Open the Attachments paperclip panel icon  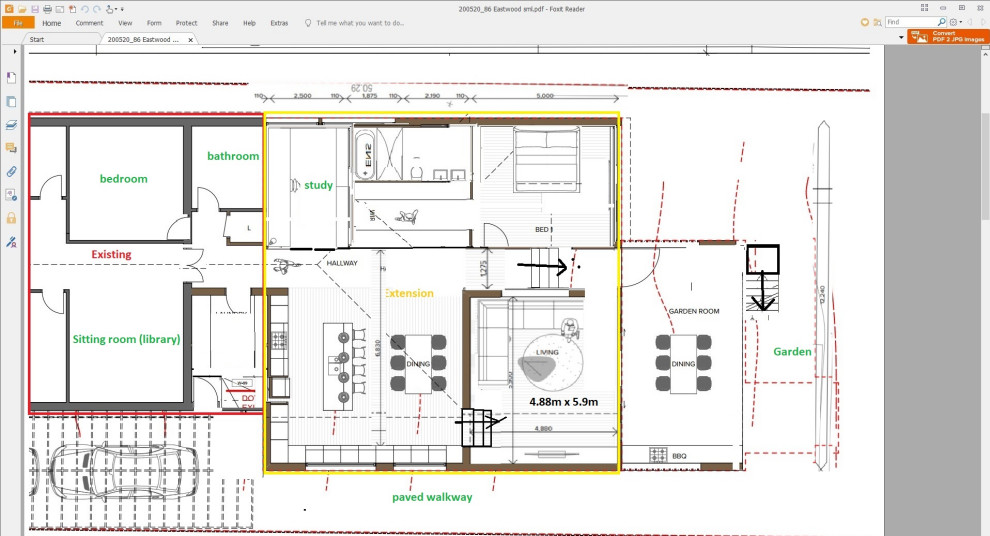point(11,171)
